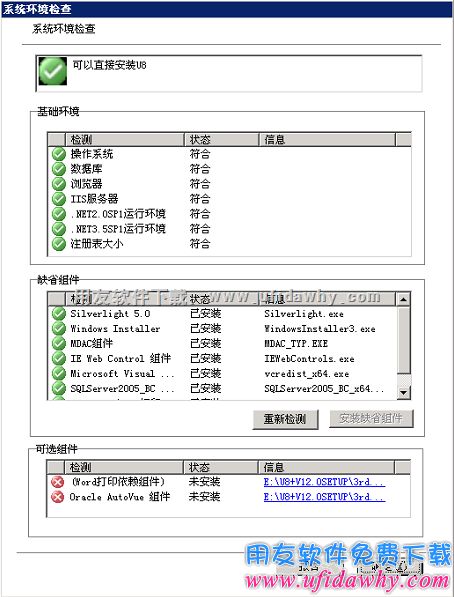Click red X icon beside Word打印依赖组件
This screenshot has height=597, width=454.
[x=58, y=482]
